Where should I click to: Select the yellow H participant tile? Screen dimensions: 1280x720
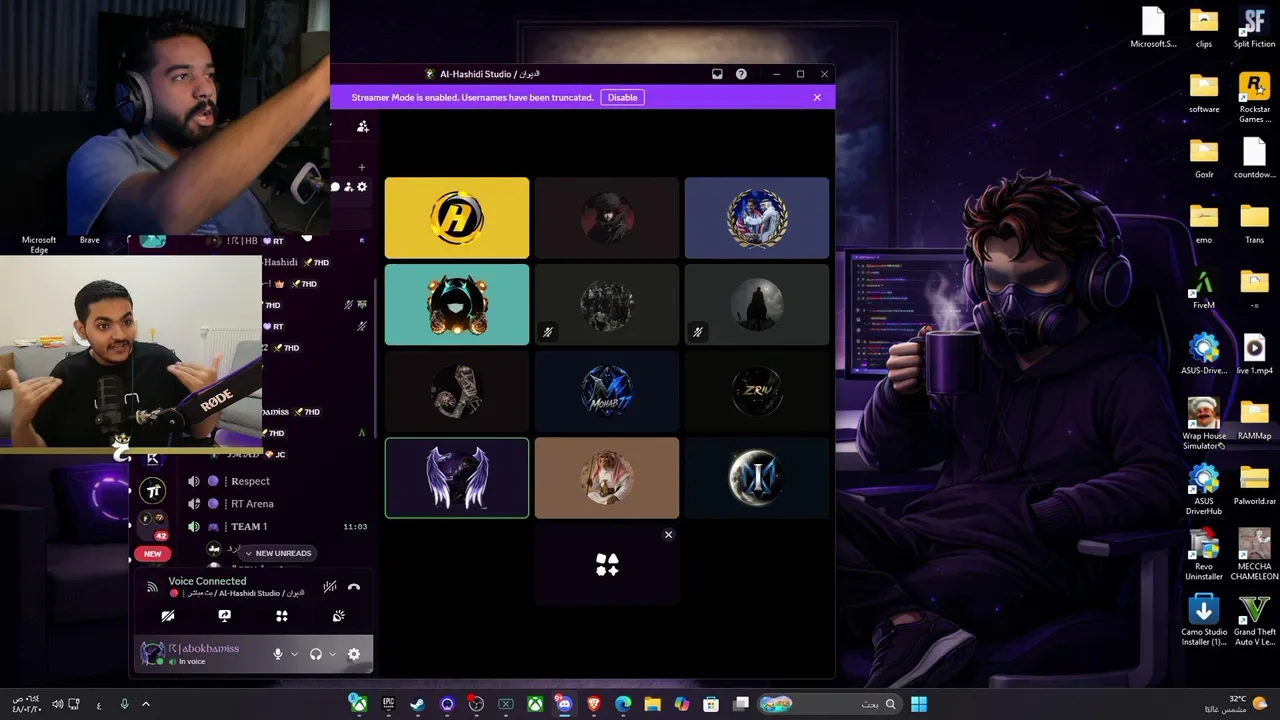point(457,218)
